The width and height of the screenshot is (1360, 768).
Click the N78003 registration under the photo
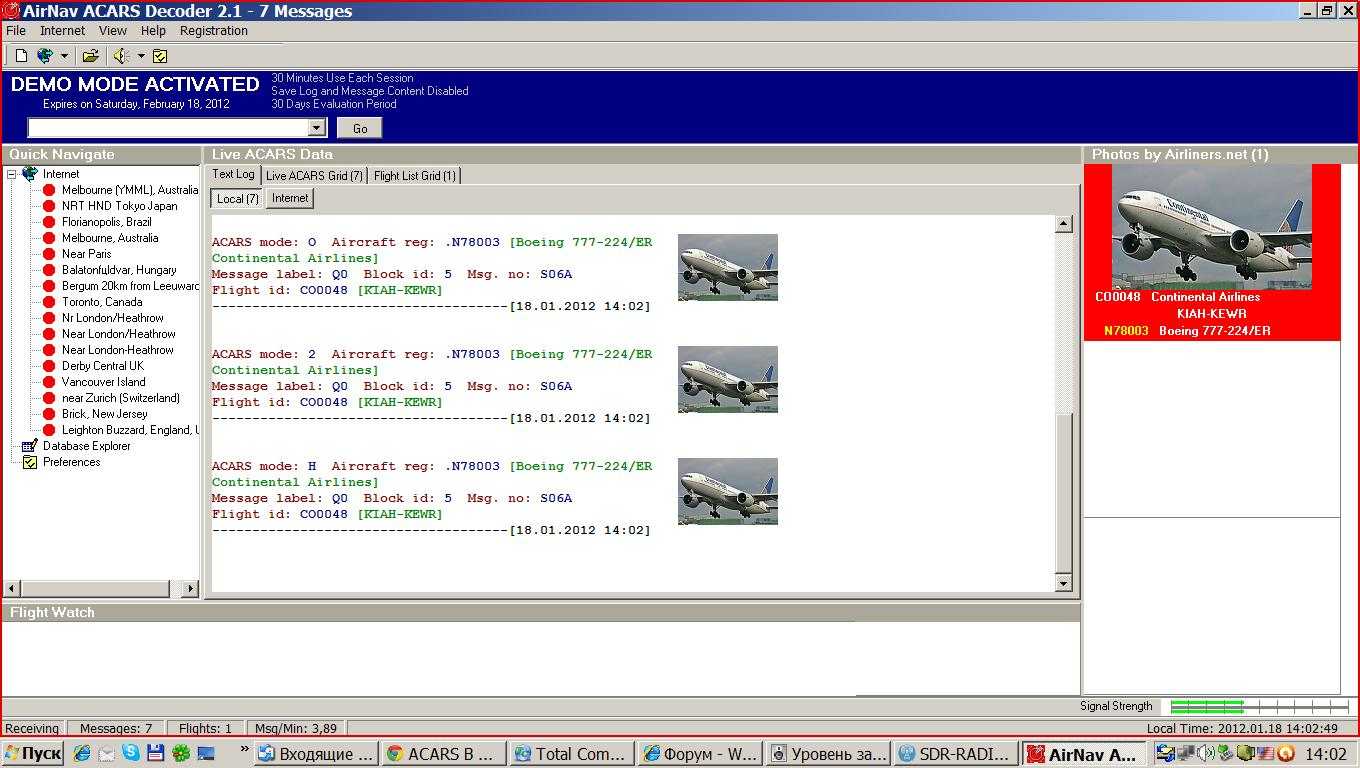point(1126,331)
